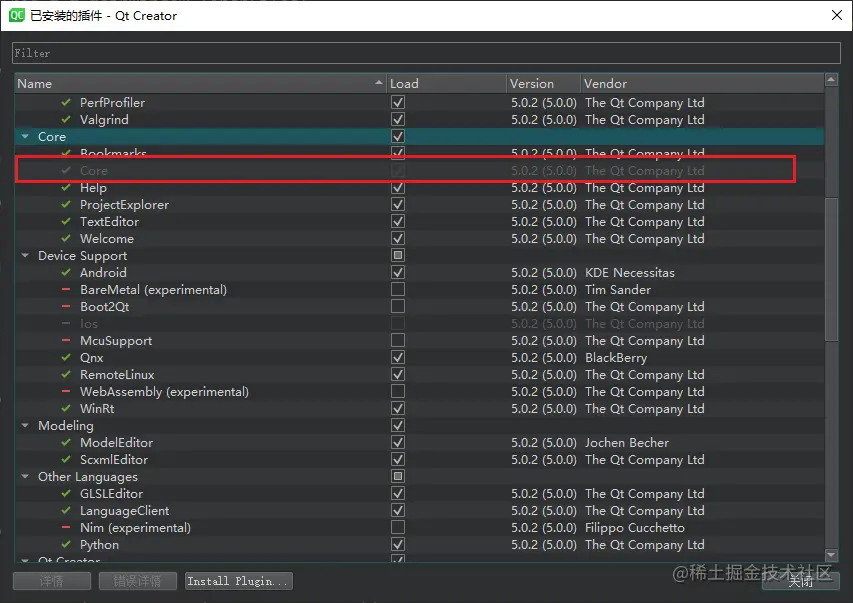Screen dimensions: 853x603
Task: Enable the McuSupport Load checkbox
Action: (x=398, y=340)
